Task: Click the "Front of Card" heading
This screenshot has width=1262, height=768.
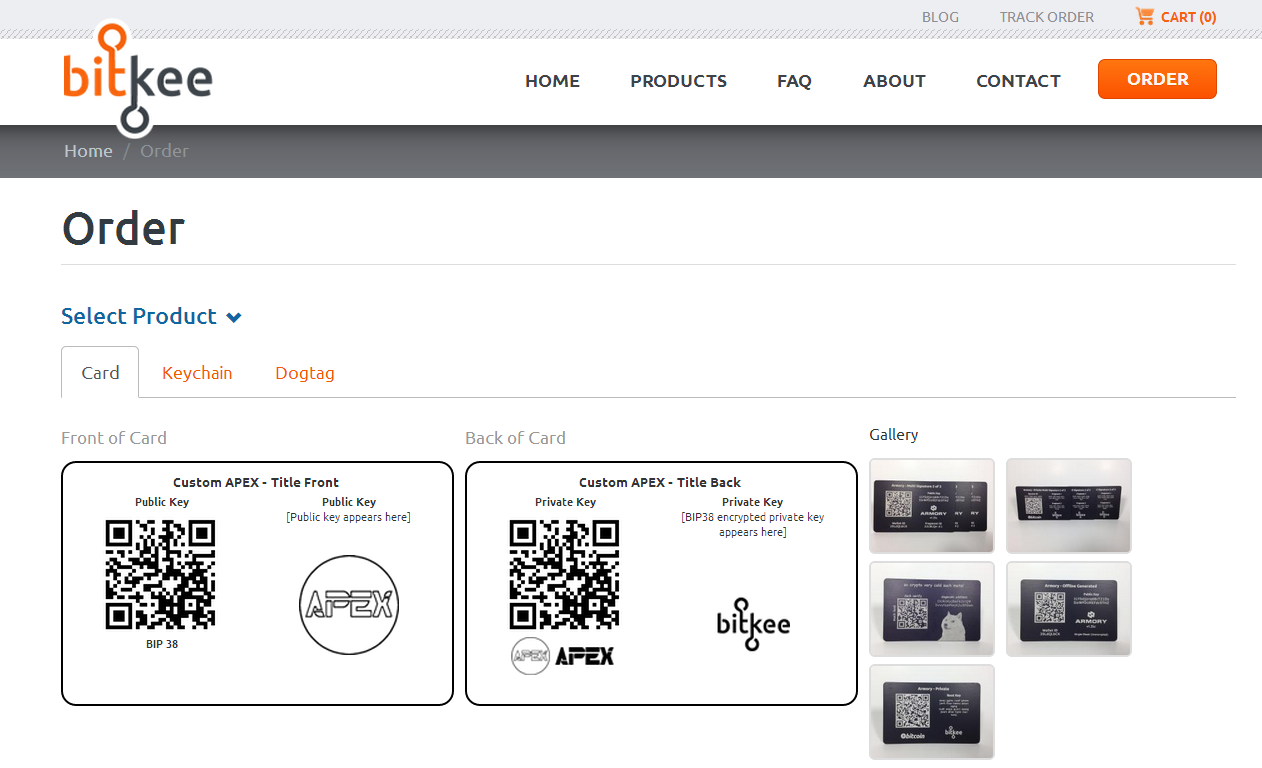Action: pyautogui.click(x=114, y=438)
